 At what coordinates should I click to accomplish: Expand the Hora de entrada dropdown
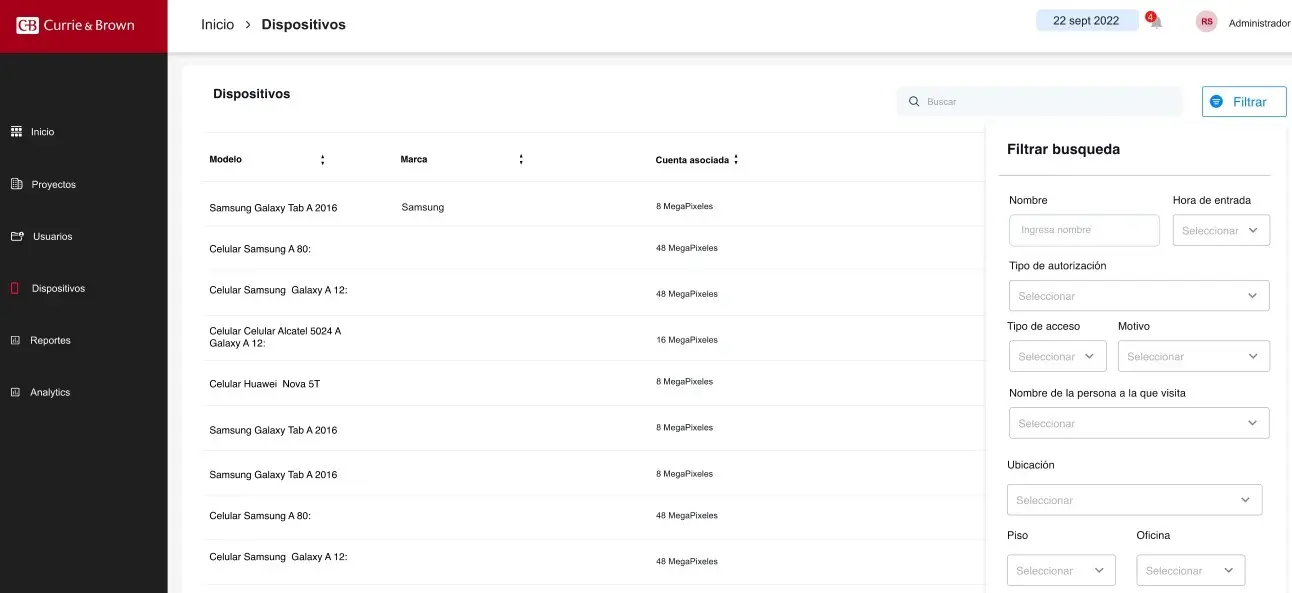pyautogui.click(x=1221, y=231)
